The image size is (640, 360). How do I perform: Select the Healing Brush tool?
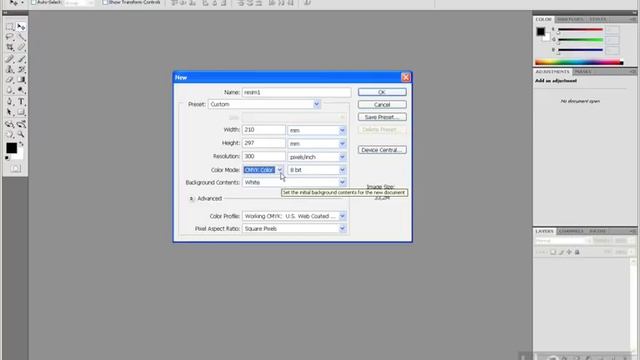click(10, 59)
